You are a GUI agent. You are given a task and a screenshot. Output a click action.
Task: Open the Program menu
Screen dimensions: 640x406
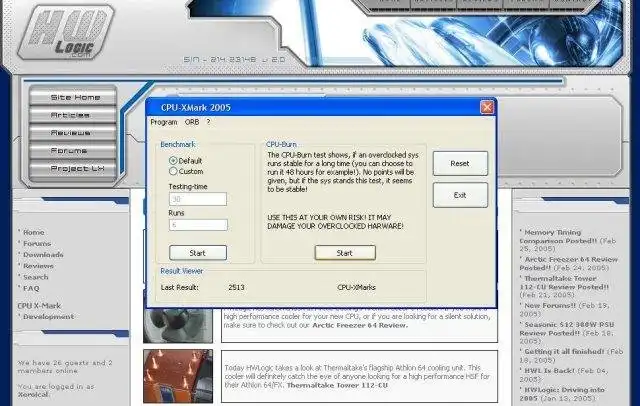click(164, 122)
